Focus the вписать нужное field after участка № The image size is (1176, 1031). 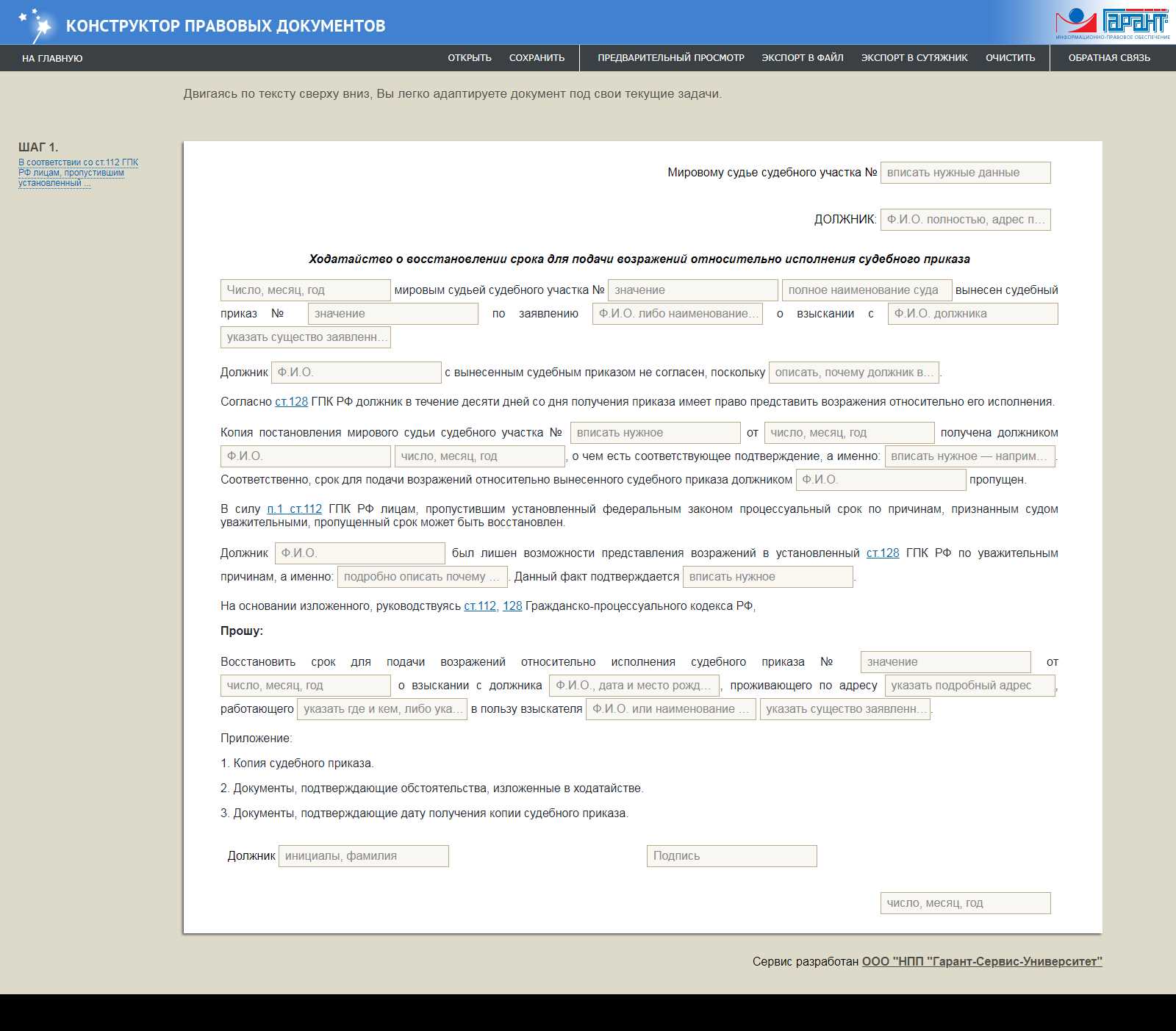tap(656, 433)
